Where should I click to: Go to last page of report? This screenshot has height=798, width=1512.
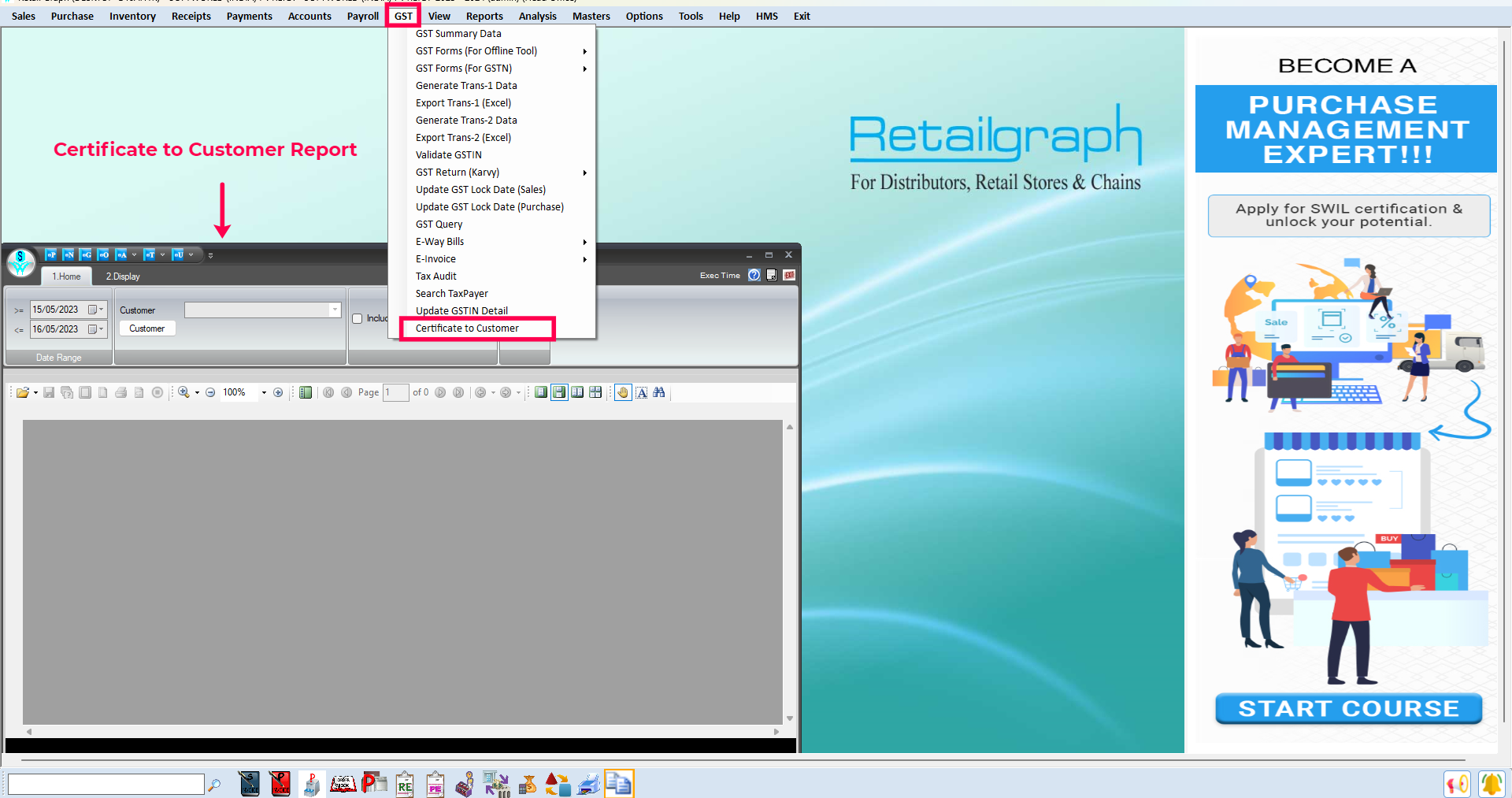click(458, 392)
